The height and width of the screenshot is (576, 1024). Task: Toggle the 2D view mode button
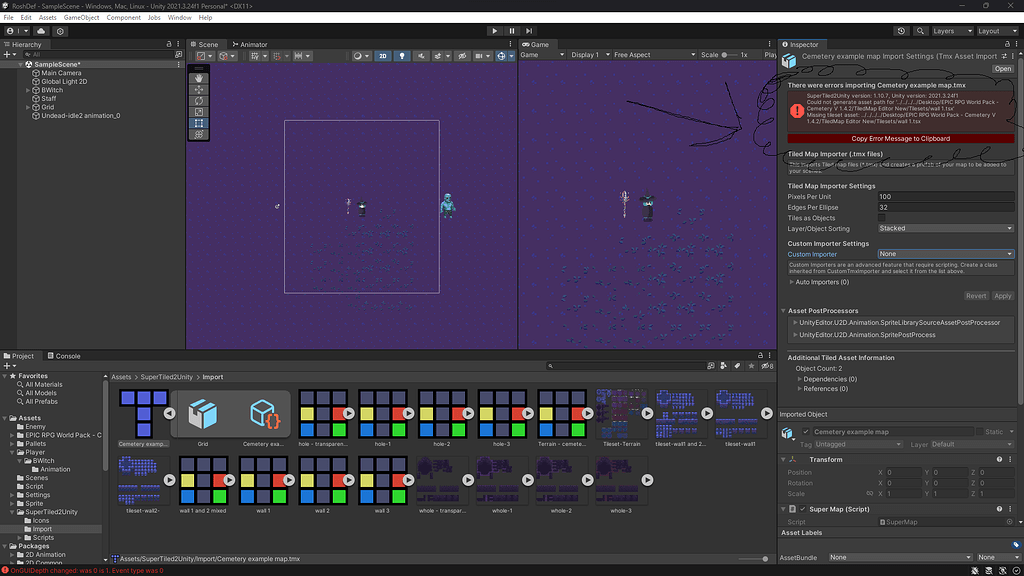[x=383, y=56]
